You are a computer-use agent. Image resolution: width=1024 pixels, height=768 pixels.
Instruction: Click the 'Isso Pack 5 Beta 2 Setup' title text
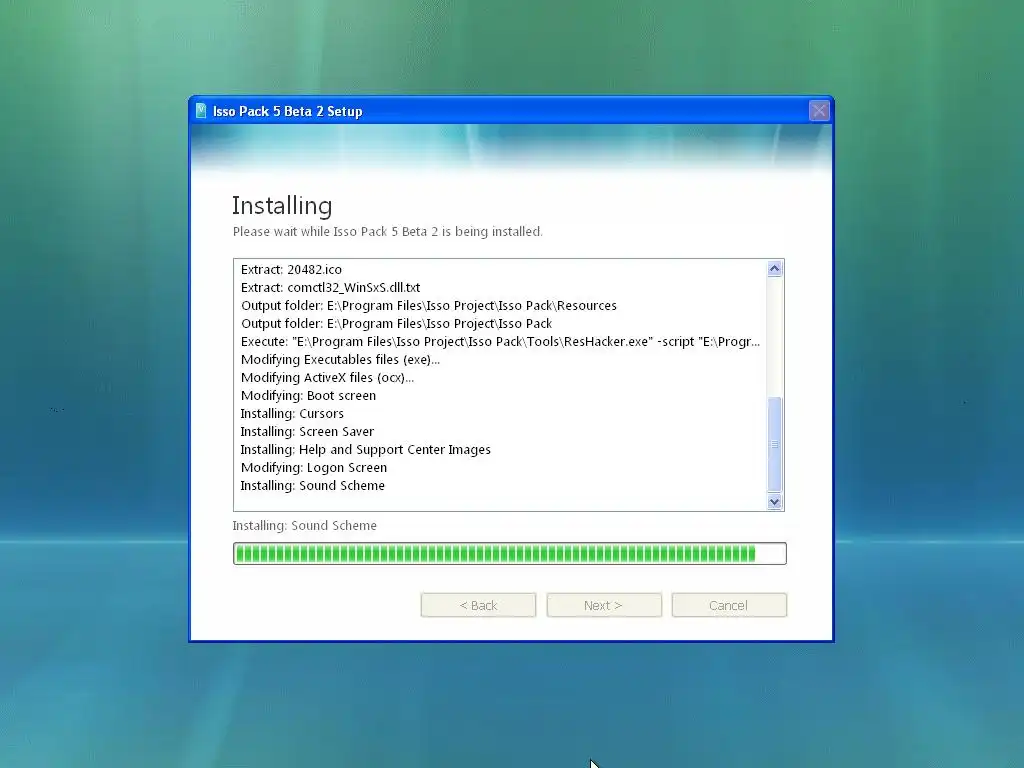(x=287, y=112)
